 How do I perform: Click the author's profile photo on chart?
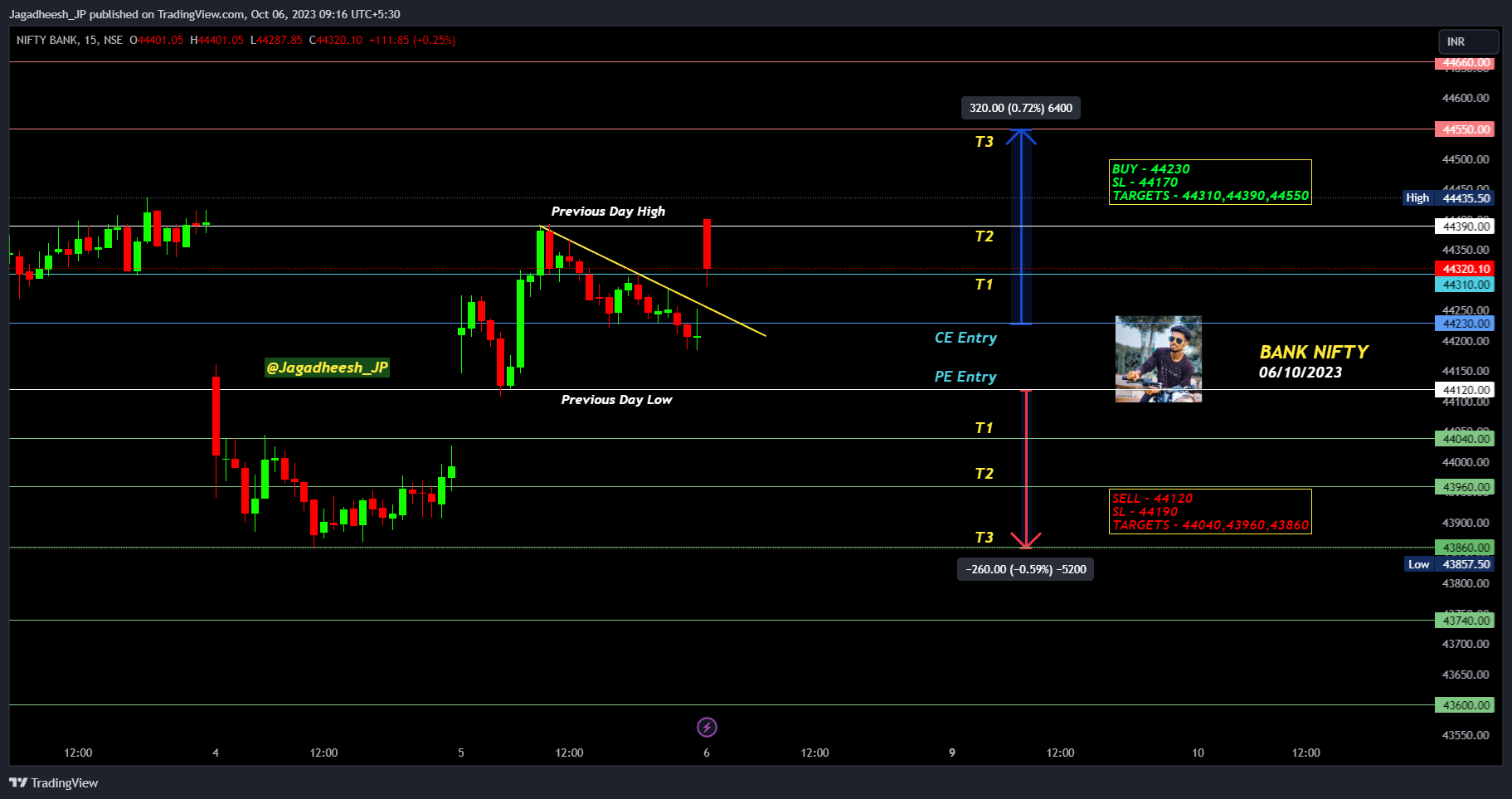[x=1158, y=358]
